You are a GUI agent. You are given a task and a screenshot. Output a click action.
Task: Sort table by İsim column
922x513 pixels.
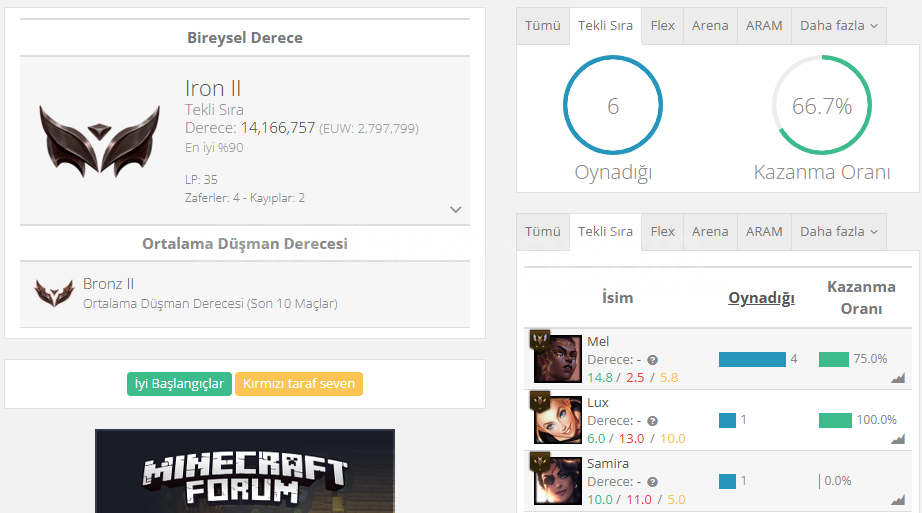click(x=617, y=298)
